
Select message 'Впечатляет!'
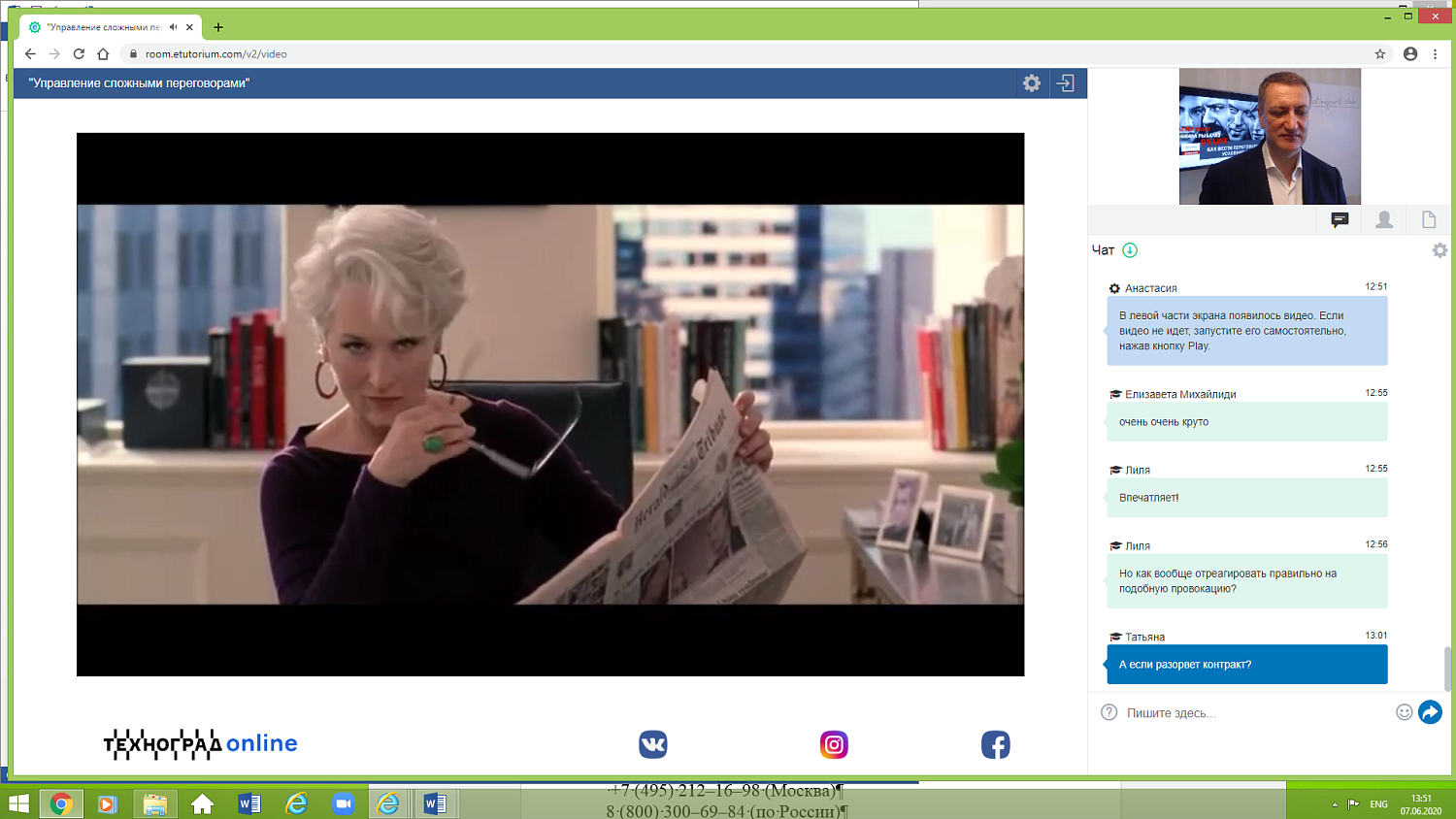[1247, 498]
